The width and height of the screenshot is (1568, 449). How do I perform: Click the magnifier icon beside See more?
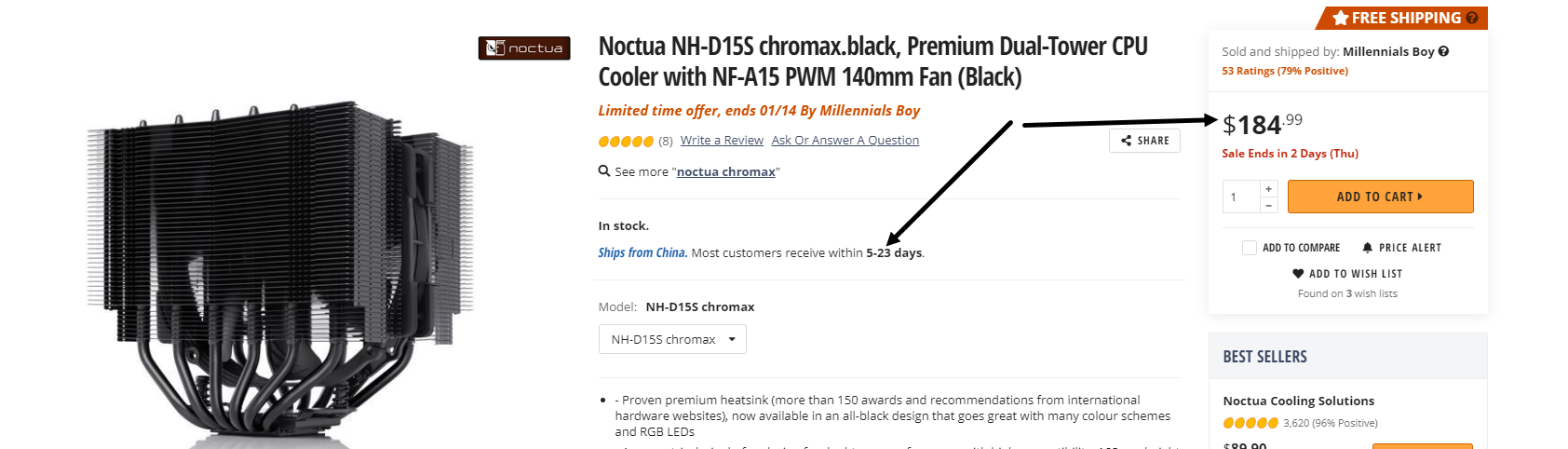(604, 171)
